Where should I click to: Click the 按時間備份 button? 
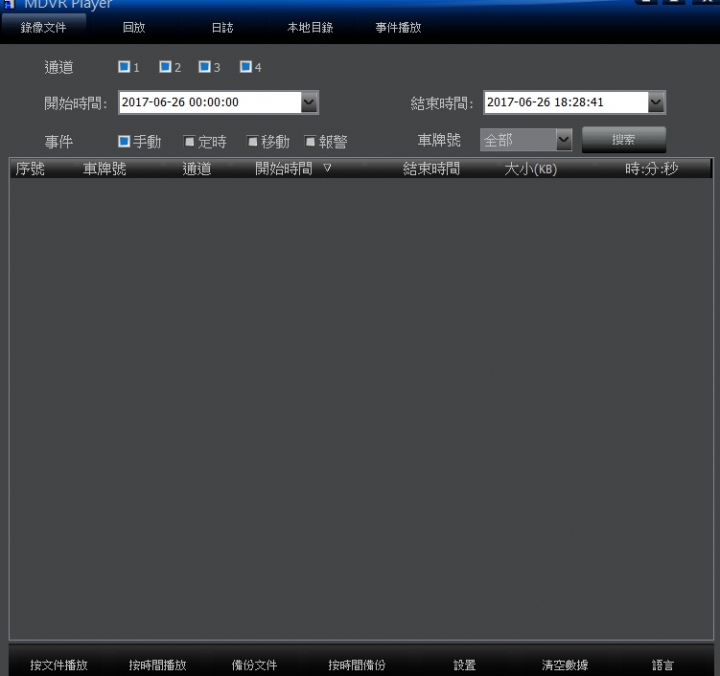point(357,665)
